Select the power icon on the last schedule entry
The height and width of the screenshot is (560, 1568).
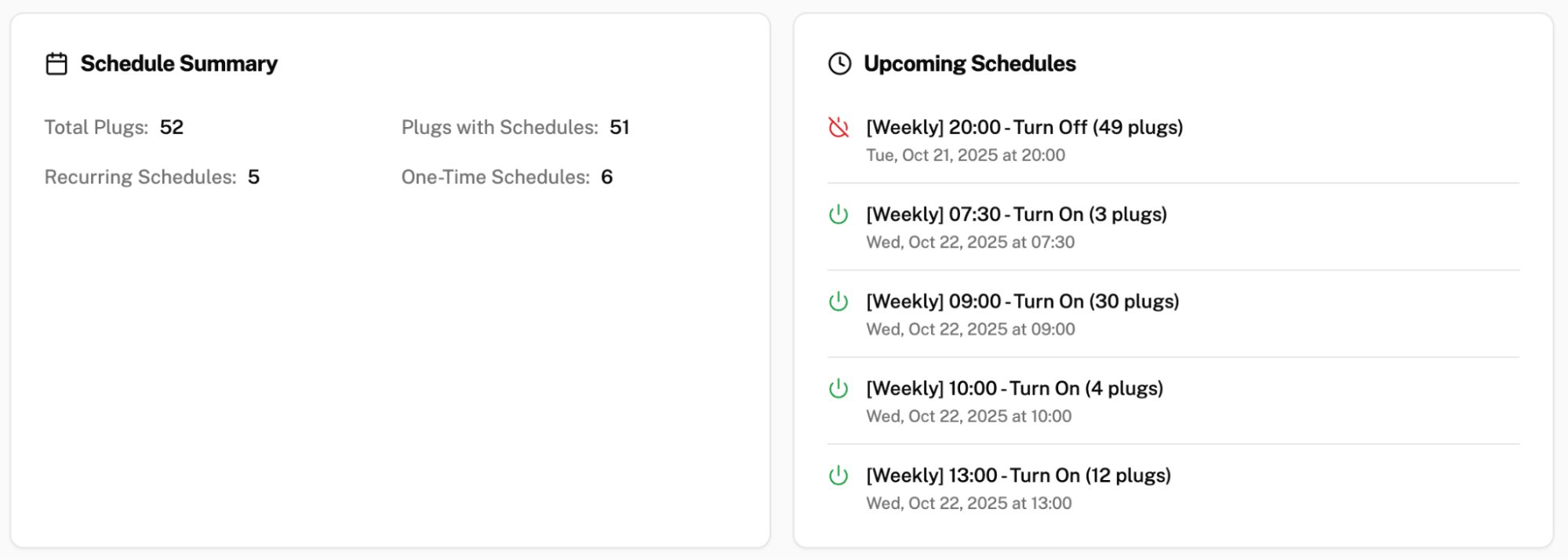[838, 475]
